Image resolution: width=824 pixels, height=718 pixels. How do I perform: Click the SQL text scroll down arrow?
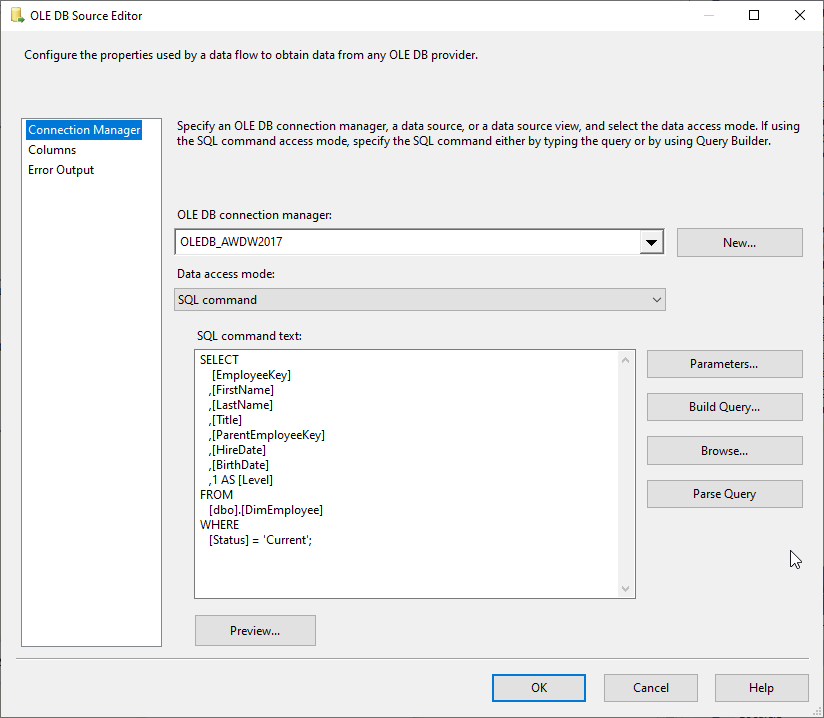(x=625, y=589)
